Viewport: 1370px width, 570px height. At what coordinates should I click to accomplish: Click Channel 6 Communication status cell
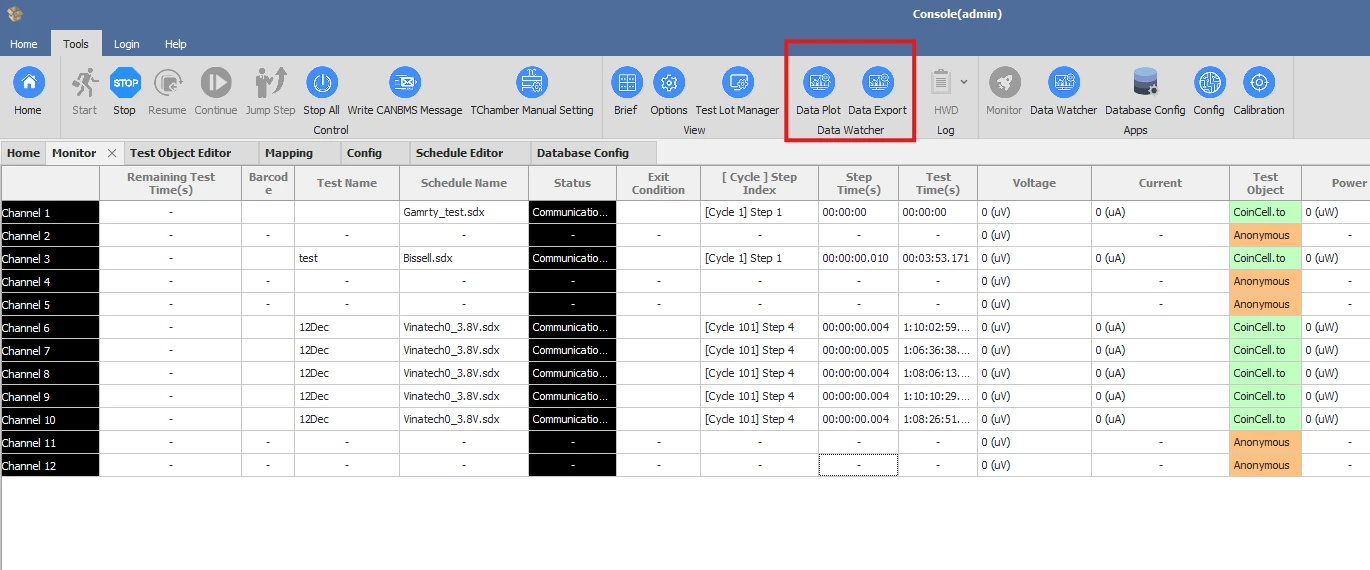(x=573, y=327)
